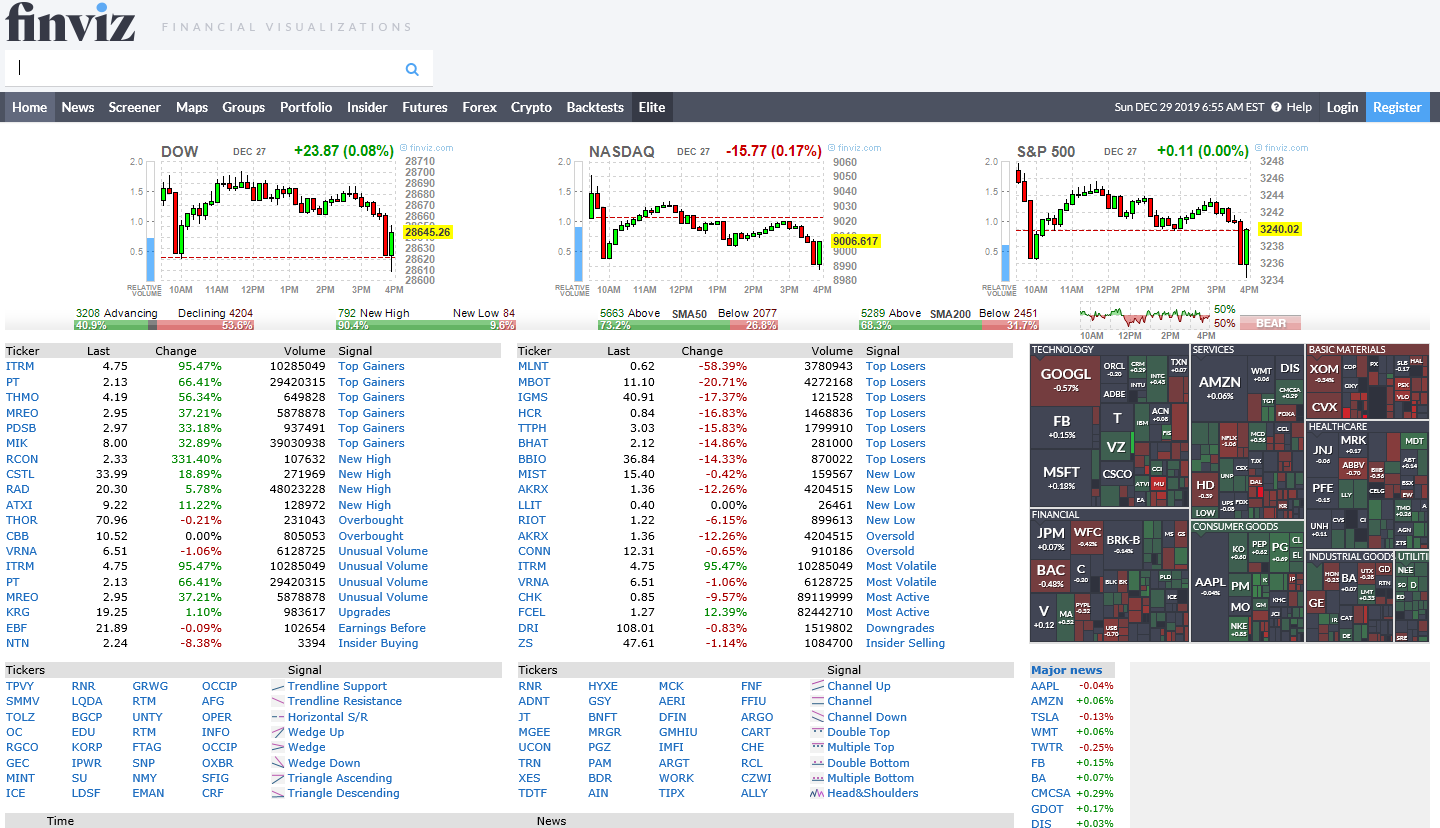Open the Triangle Descending pattern icon
Image resolution: width=1440 pixels, height=828 pixels.
[278, 793]
